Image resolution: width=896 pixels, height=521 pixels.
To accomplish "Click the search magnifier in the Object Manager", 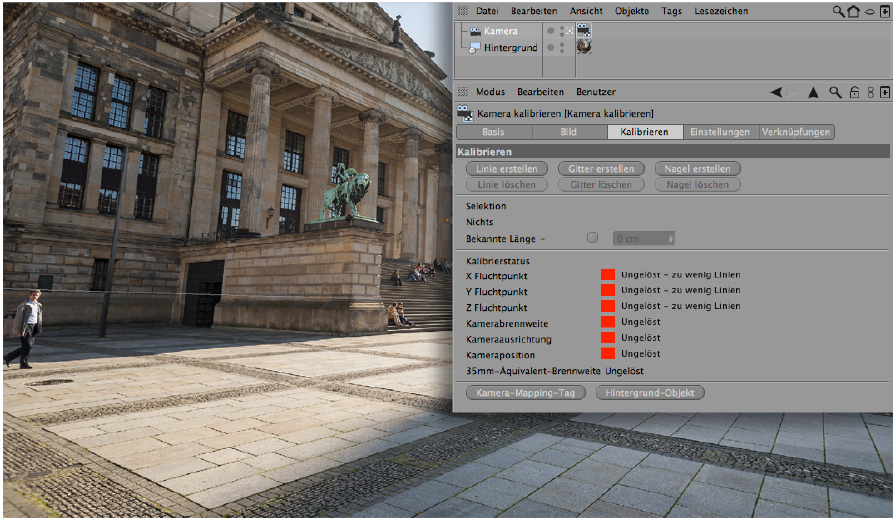I will tap(839, 11).
